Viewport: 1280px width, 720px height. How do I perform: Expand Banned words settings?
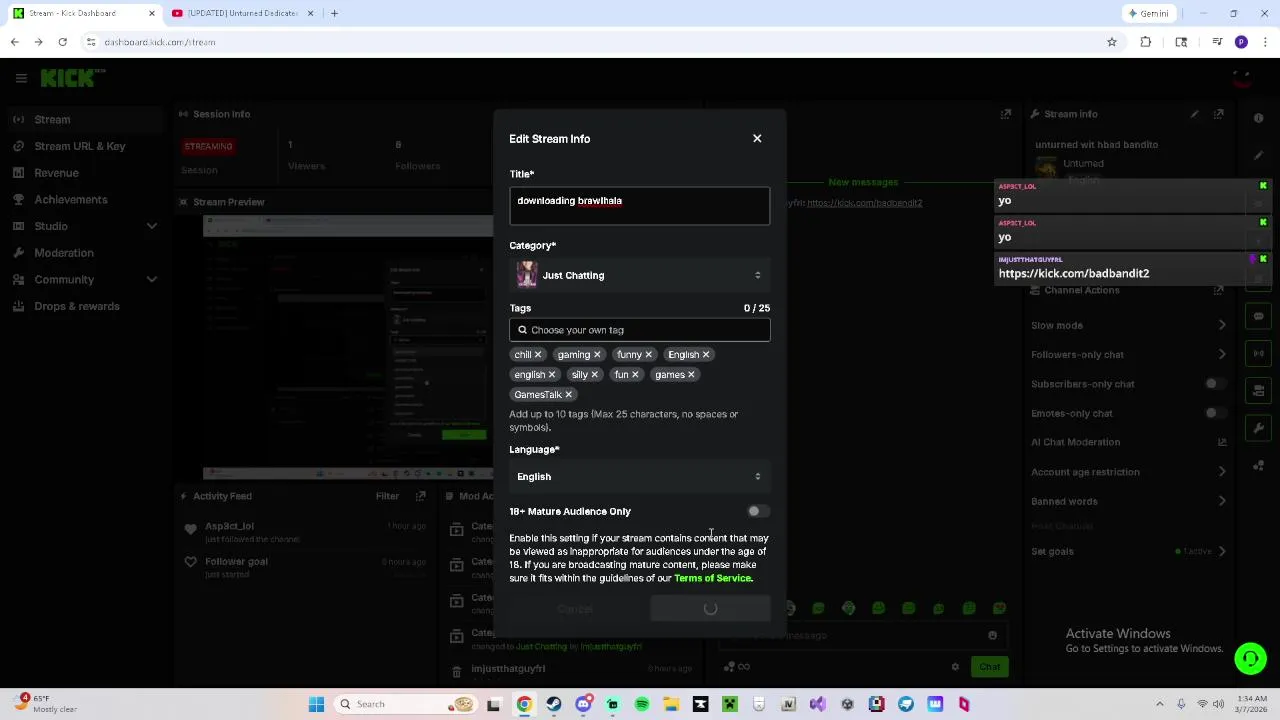1222,501
